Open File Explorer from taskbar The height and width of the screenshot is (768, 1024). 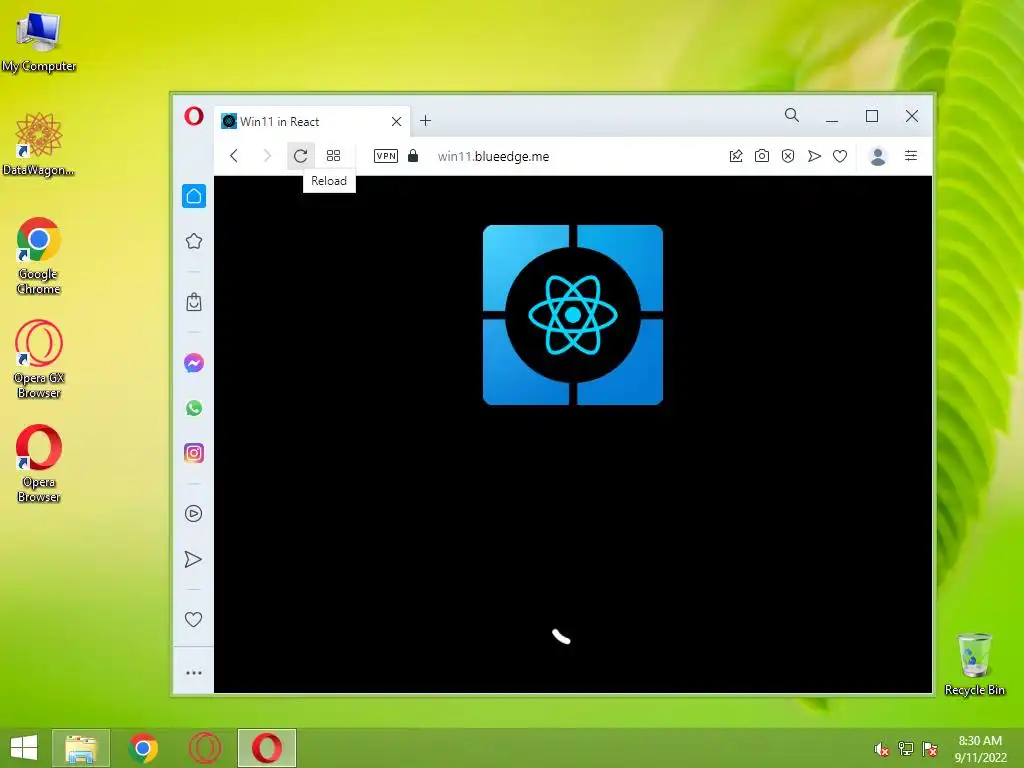click(81, 748)
